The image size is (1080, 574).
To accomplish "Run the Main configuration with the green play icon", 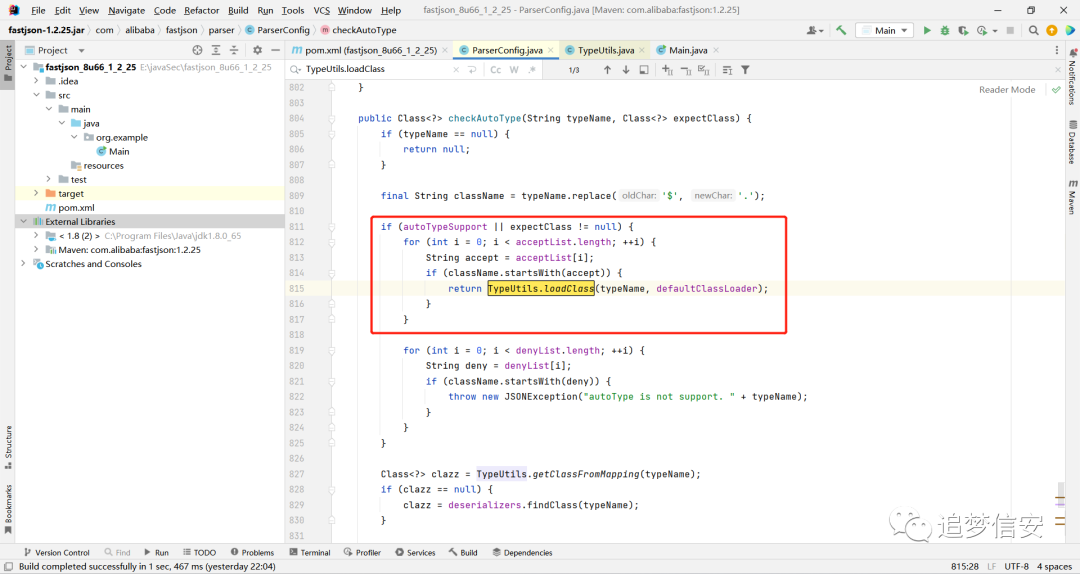I will coord(927,30).
